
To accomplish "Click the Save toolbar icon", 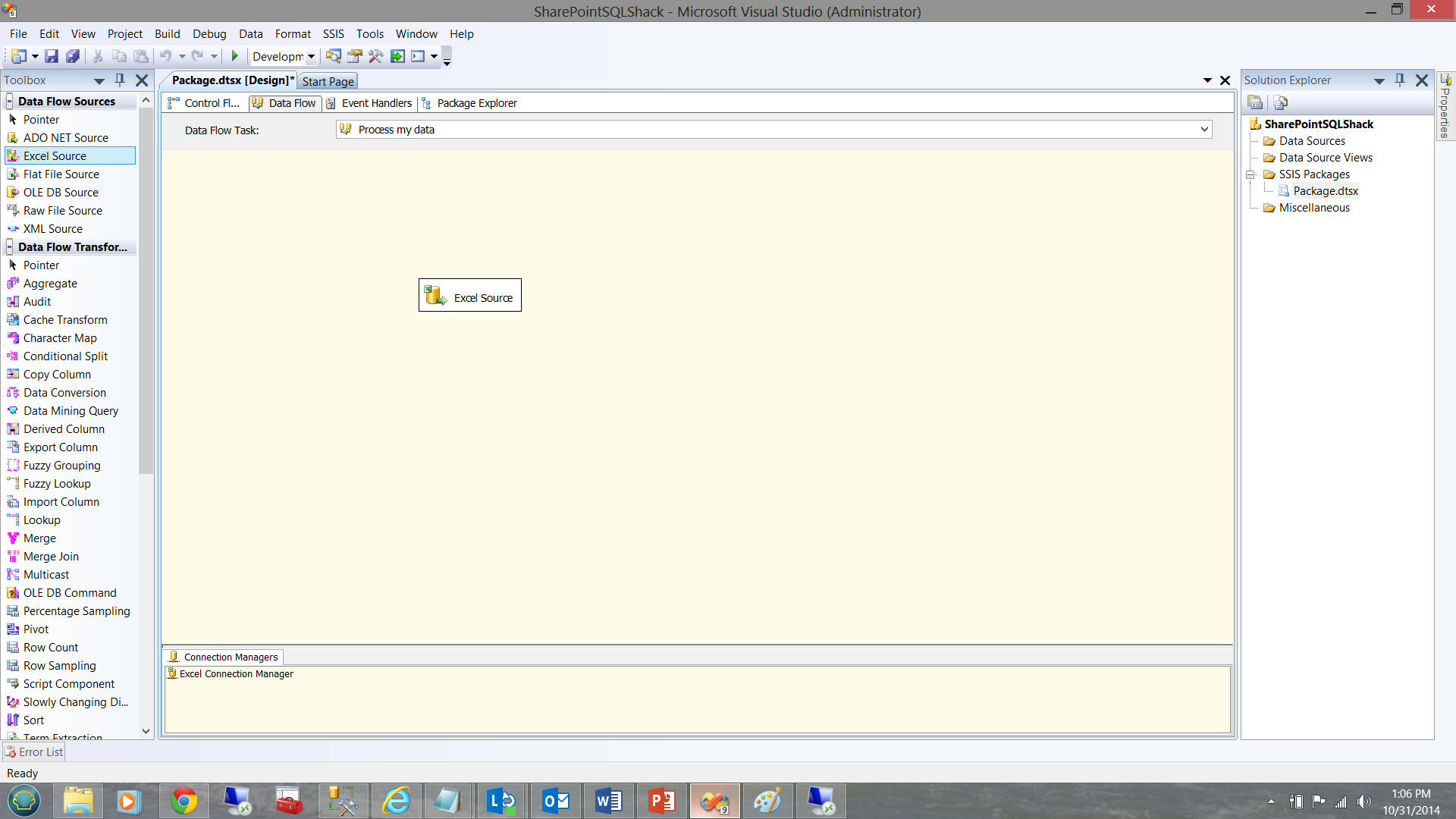I will (52, 56).
